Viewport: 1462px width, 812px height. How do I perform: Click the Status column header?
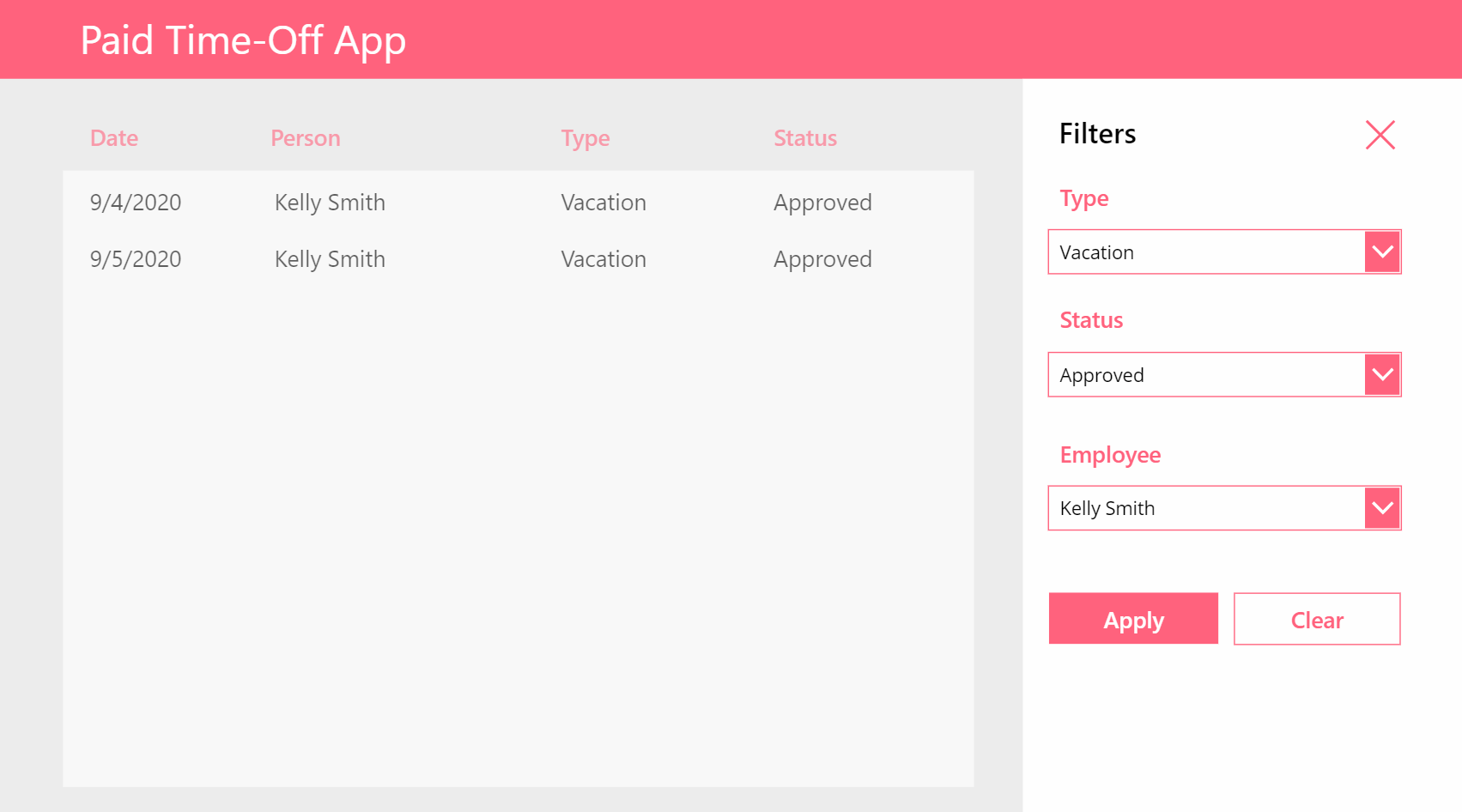tap(804, 137)
